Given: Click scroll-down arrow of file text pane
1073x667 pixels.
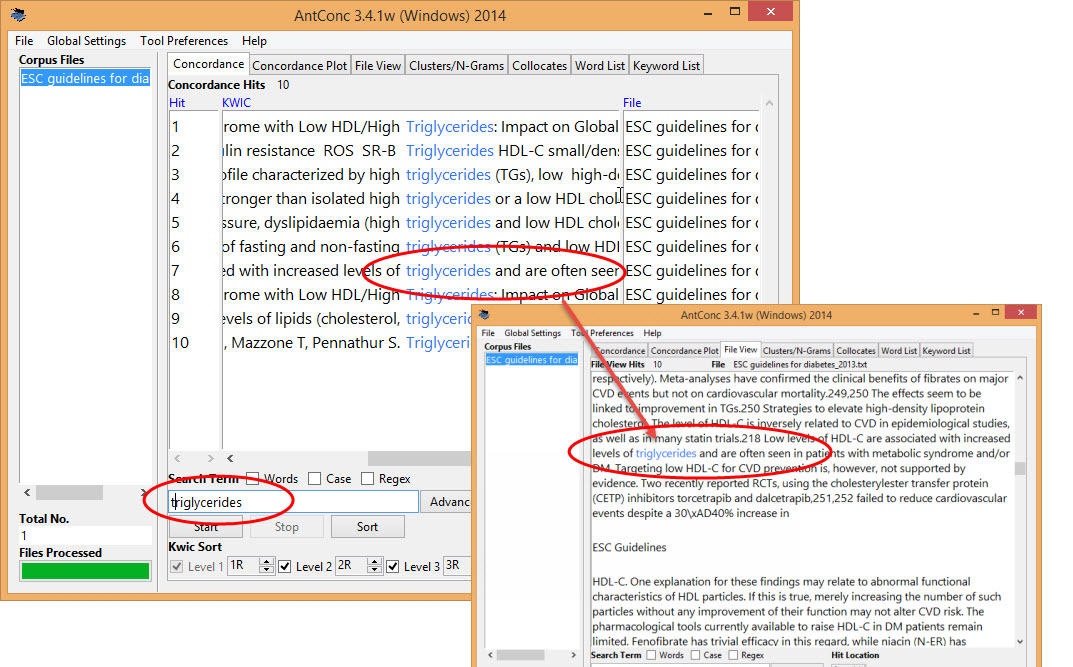Looking at the screenshot, I should (1020, 642).
